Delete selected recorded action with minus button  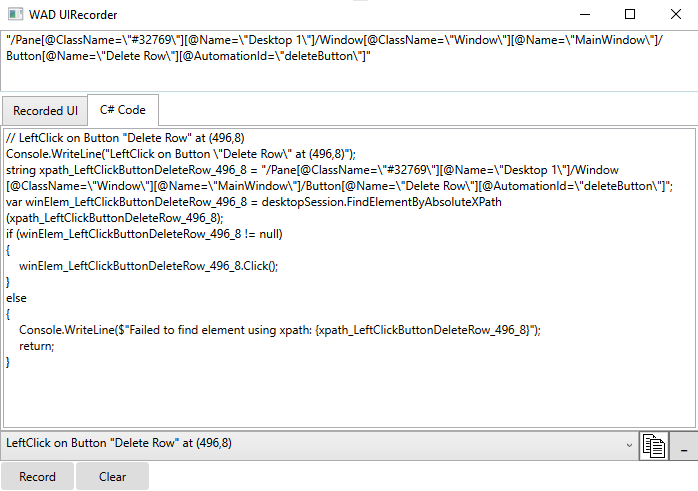(684, 446)
